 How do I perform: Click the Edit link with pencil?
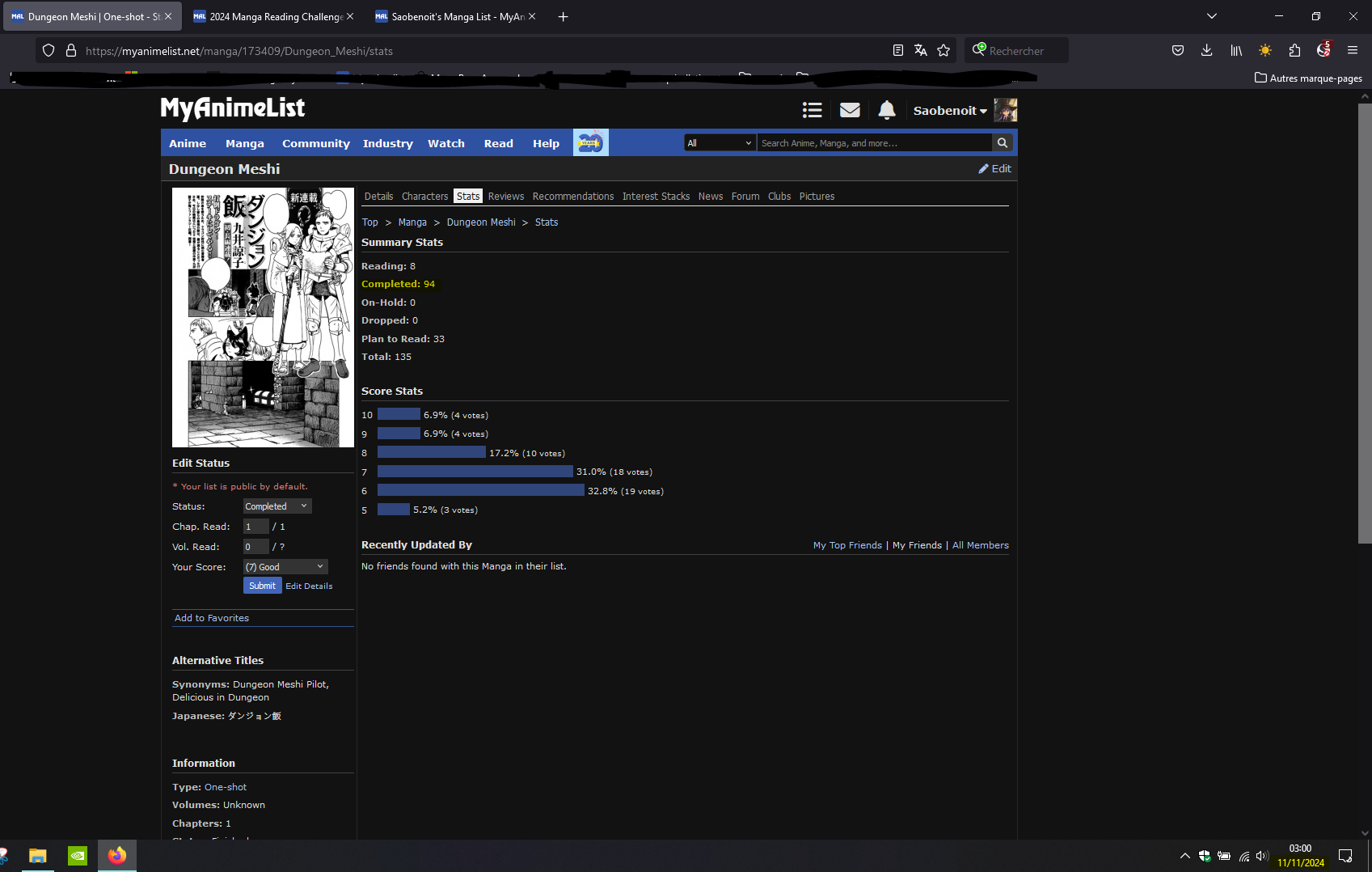click(x=994, y=168)
